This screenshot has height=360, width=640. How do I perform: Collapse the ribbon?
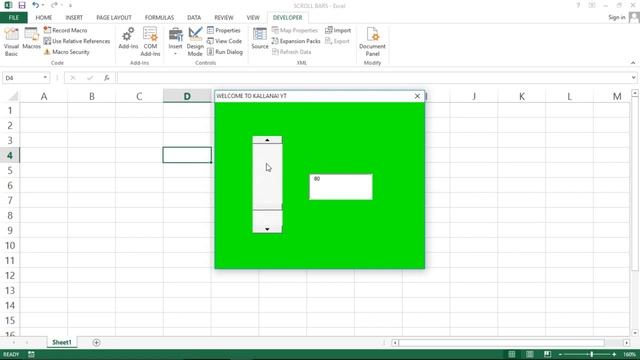(x=633, y=63)
